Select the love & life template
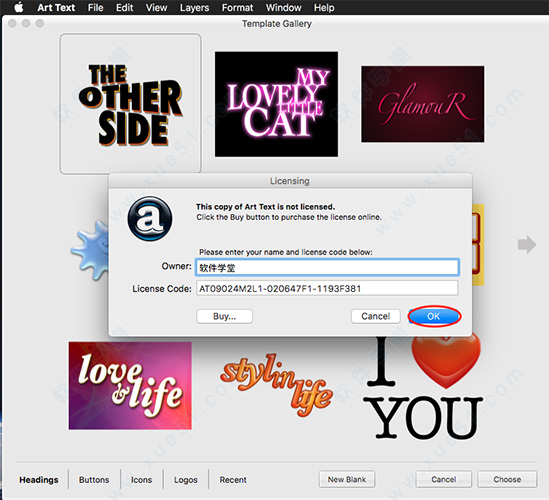This screenshot has width=549, height=500. click(130, 386)
